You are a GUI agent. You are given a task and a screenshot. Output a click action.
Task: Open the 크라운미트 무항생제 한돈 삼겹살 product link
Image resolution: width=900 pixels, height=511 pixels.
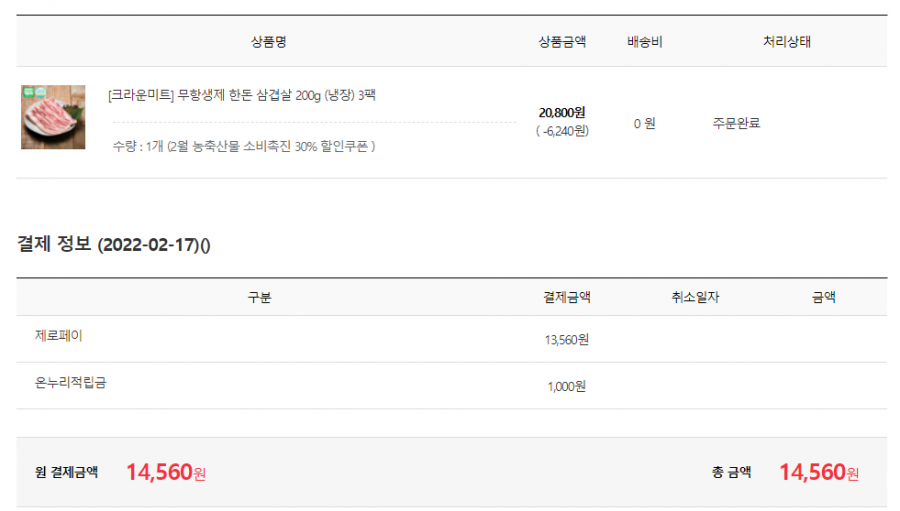point(242,95)
